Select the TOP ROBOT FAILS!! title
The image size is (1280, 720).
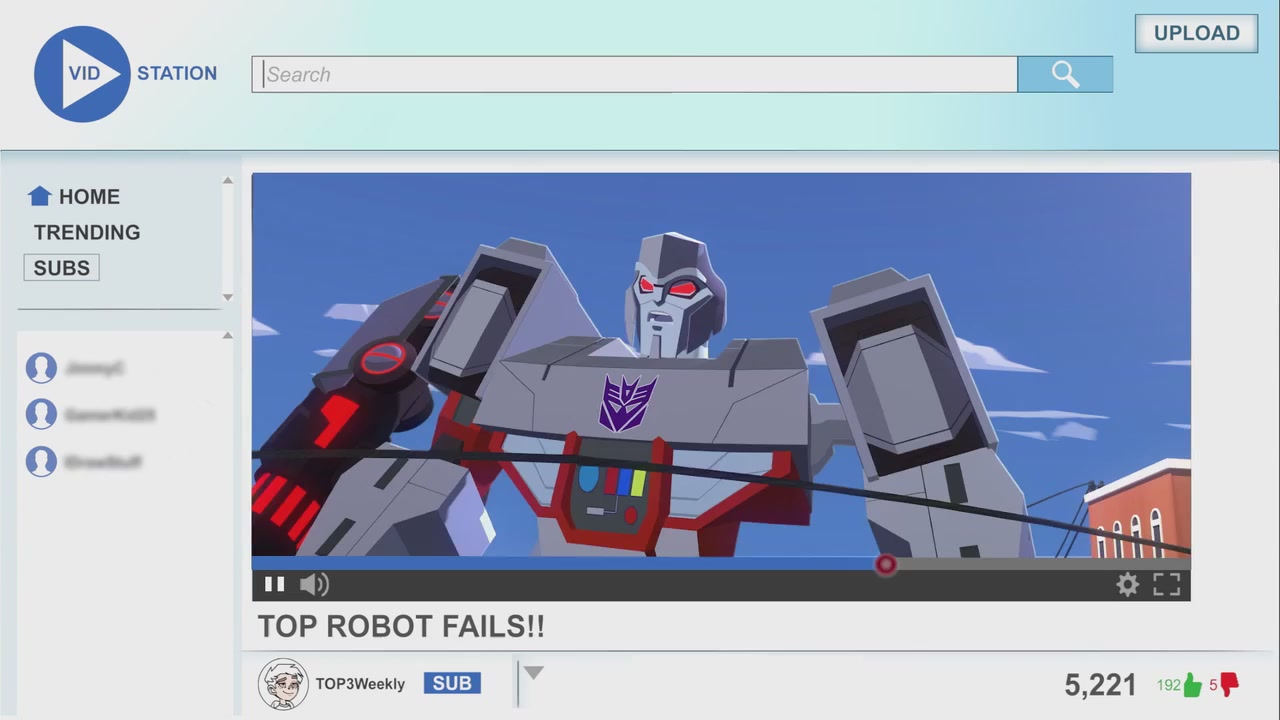pos(401,627)
